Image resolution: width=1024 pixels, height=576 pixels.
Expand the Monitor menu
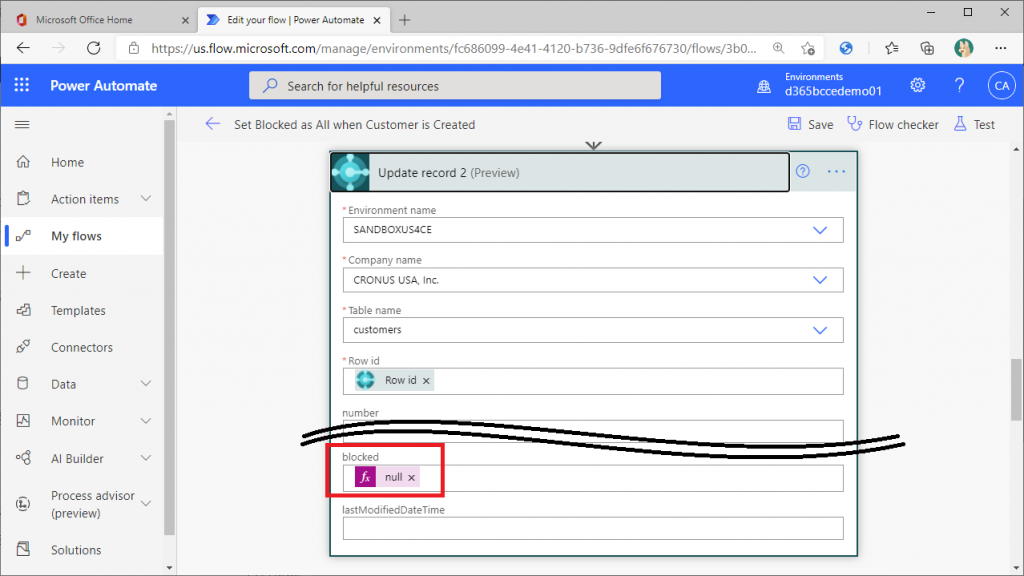pos(146,421)
